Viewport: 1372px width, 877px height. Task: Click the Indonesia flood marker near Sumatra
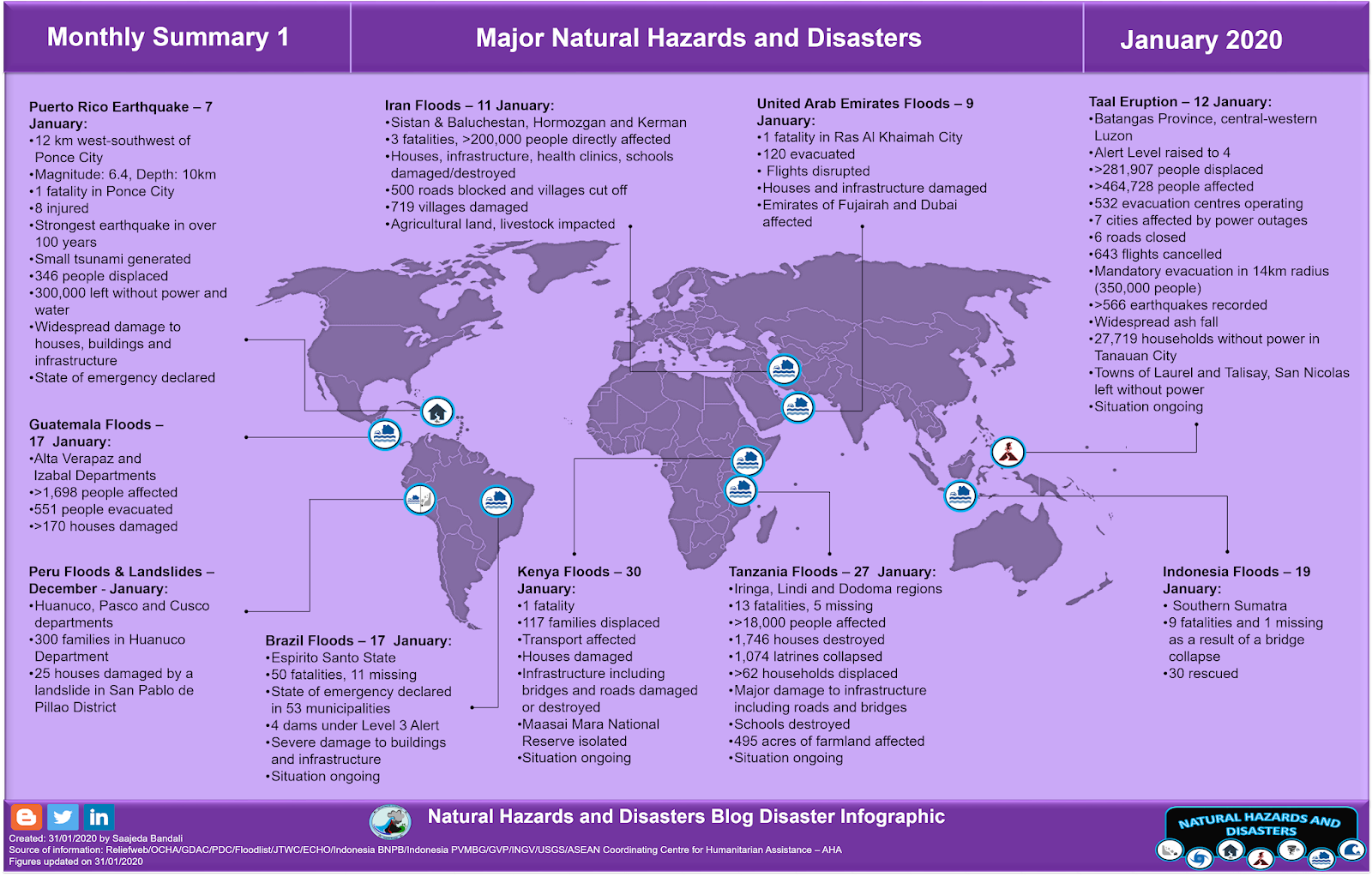960,495
